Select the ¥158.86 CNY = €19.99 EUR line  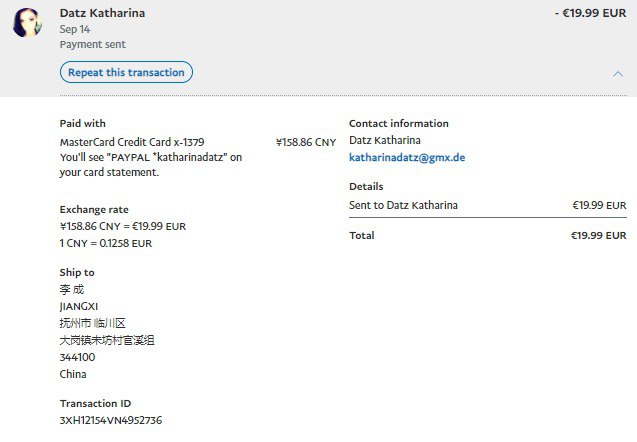pos(122,226)
